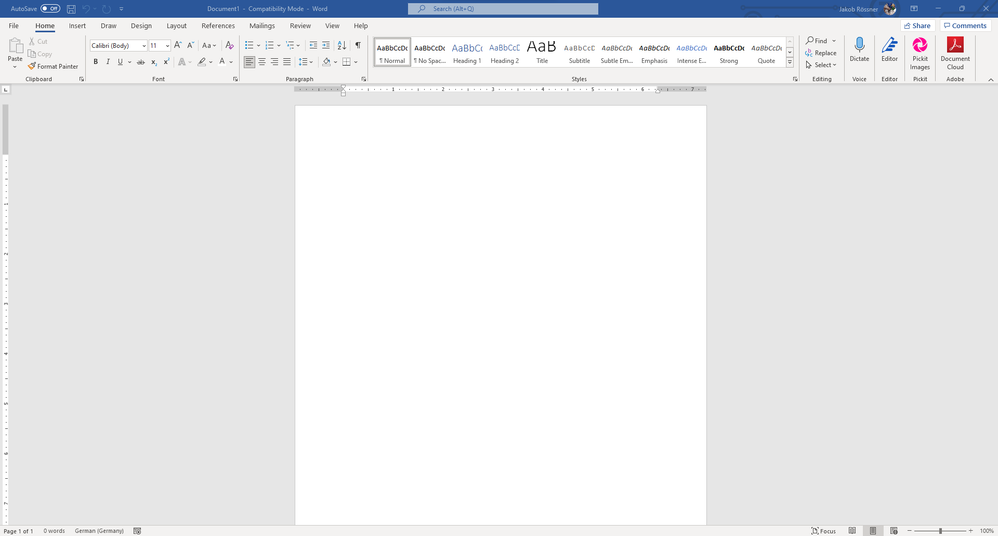Open the font name dropdown

pos(144,46)
